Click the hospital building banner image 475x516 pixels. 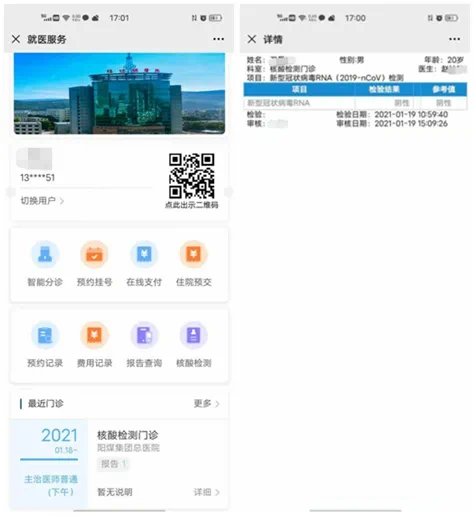(x=119, y=93)
